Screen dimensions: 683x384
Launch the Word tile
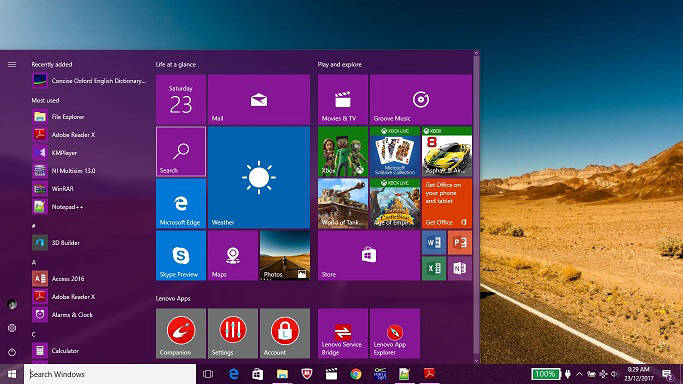point(434,243)
